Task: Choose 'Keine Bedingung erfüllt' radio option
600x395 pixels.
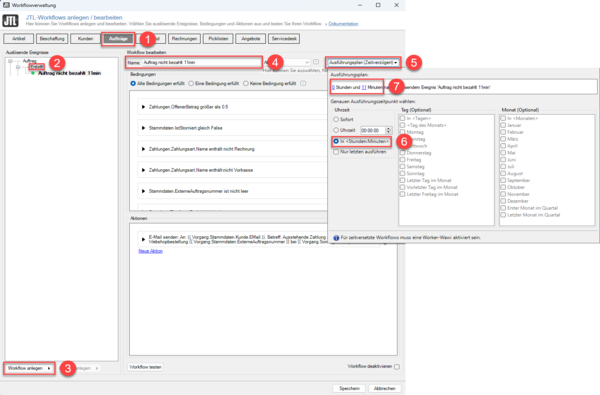Action: (246, 83)
